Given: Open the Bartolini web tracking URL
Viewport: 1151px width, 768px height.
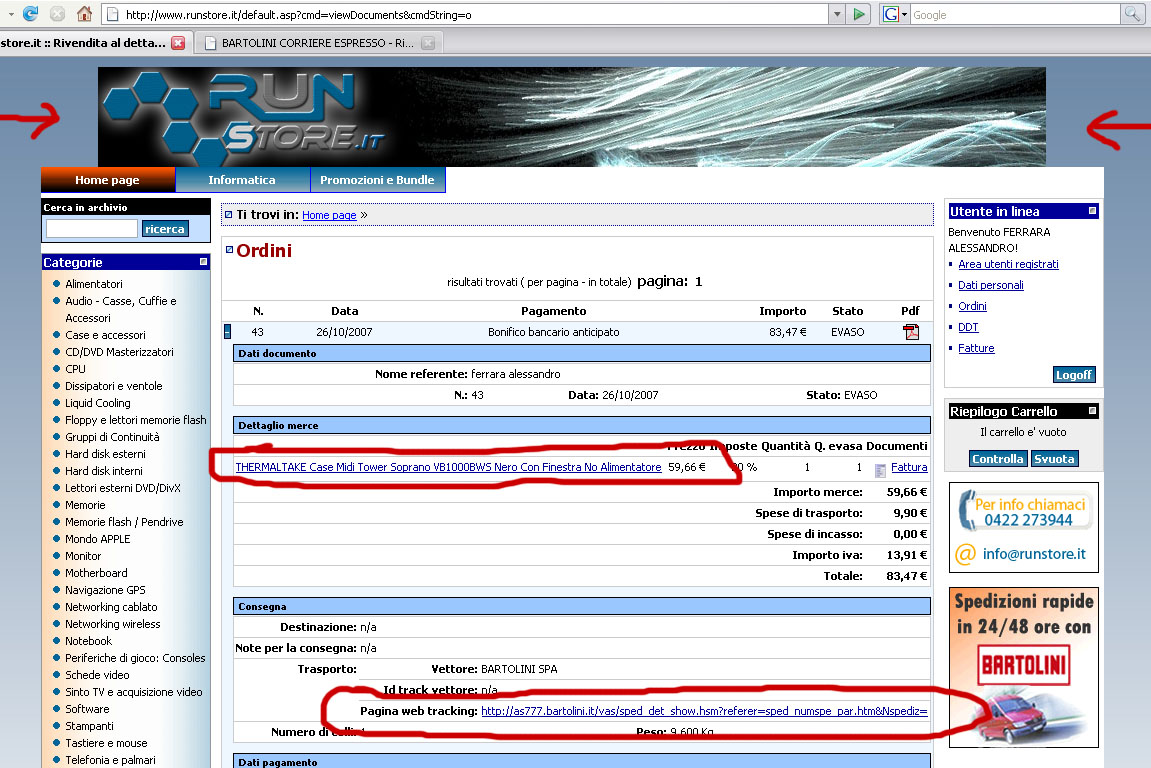Looking at the screenshot, I should [x=704, y=711].
